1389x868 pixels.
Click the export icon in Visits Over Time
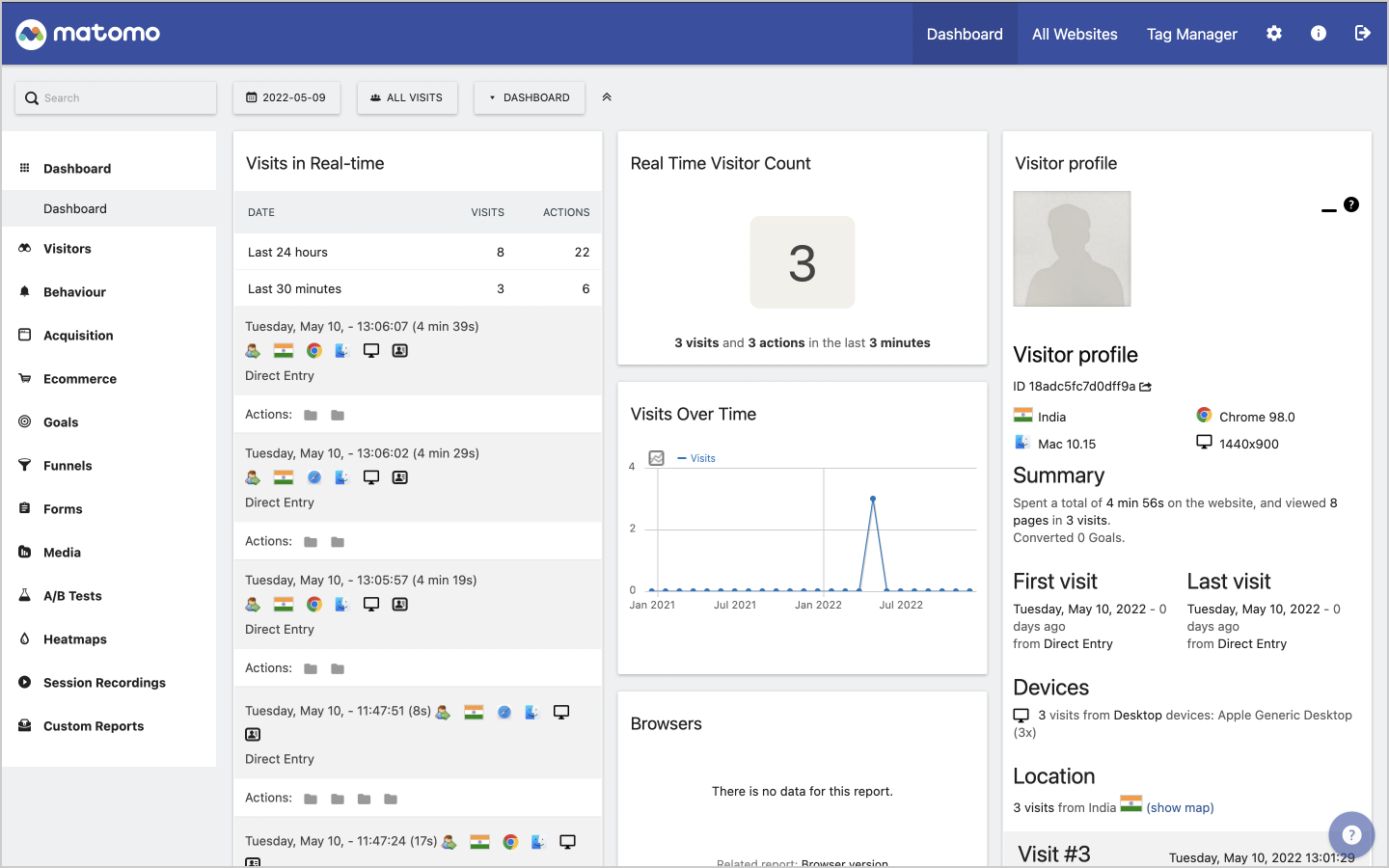click(657, 458)
